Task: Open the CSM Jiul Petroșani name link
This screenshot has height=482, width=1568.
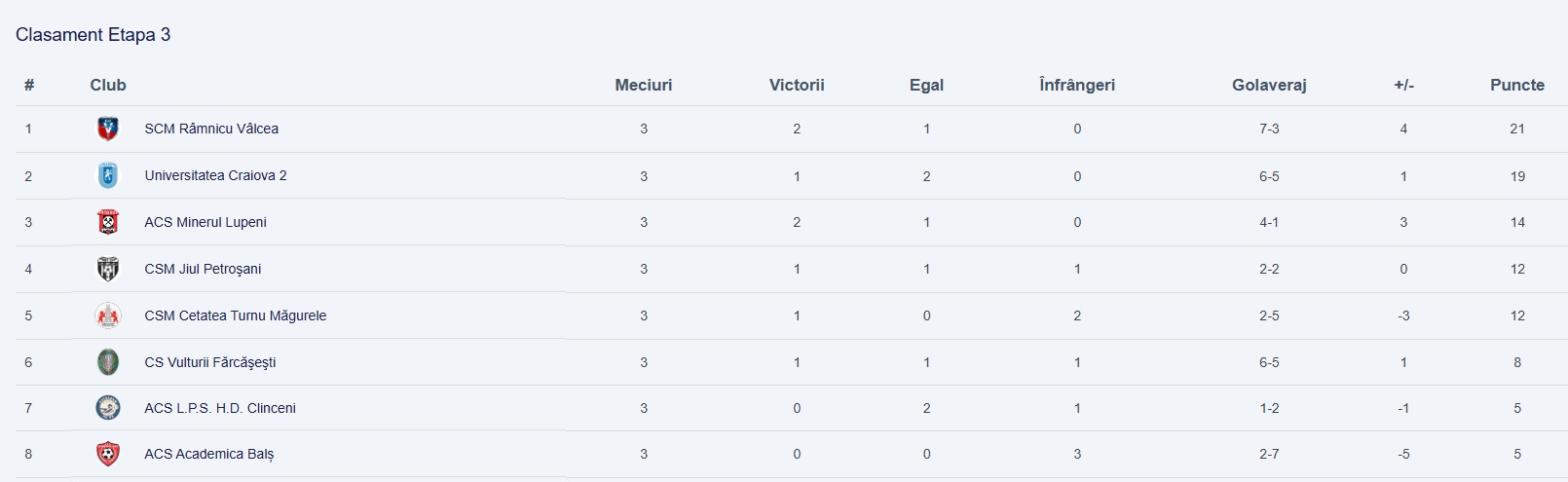Action: pos(203,269)
